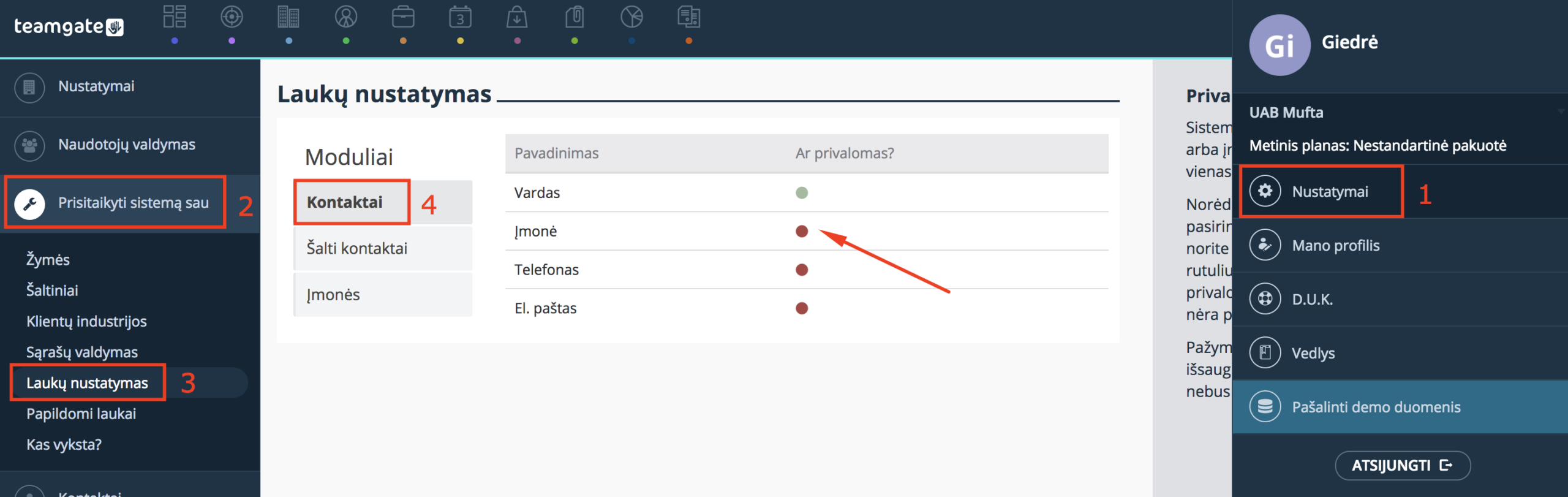The width and height of the screenshot is (1568, 497).
Task: Open Šaltiniai in the sidebar
Action: [x=52, y=290]
